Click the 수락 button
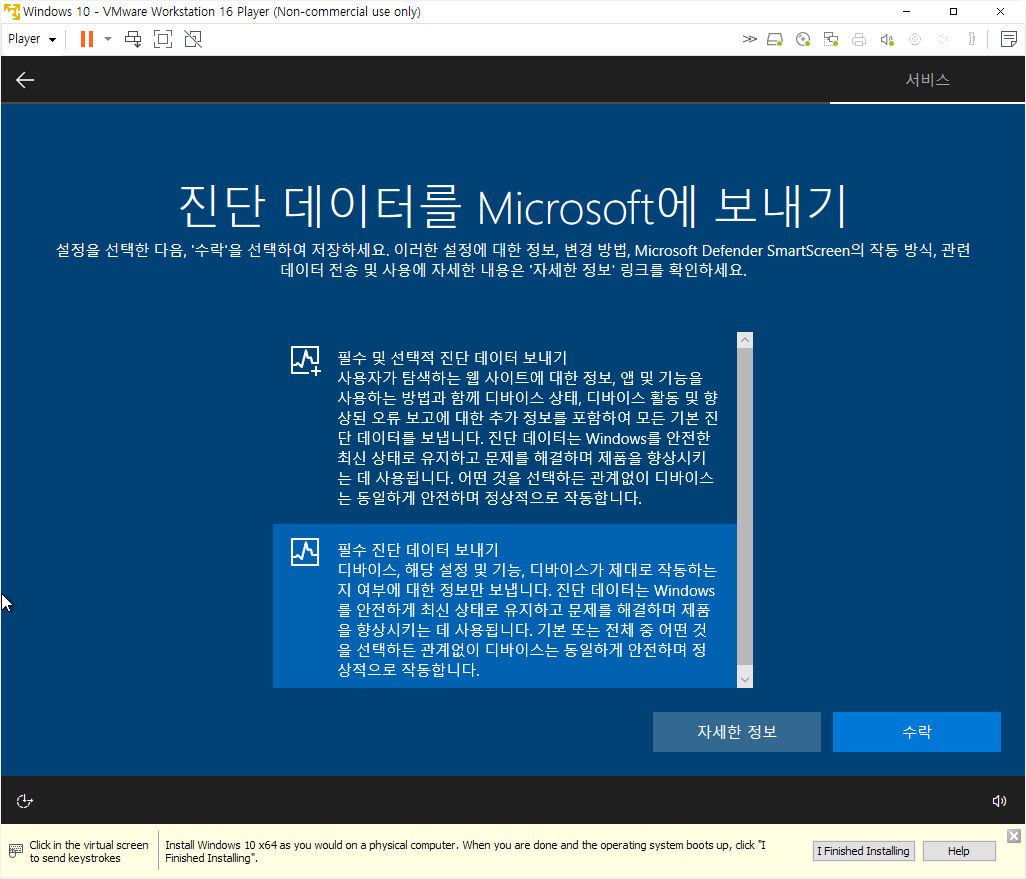 (917, 732)
